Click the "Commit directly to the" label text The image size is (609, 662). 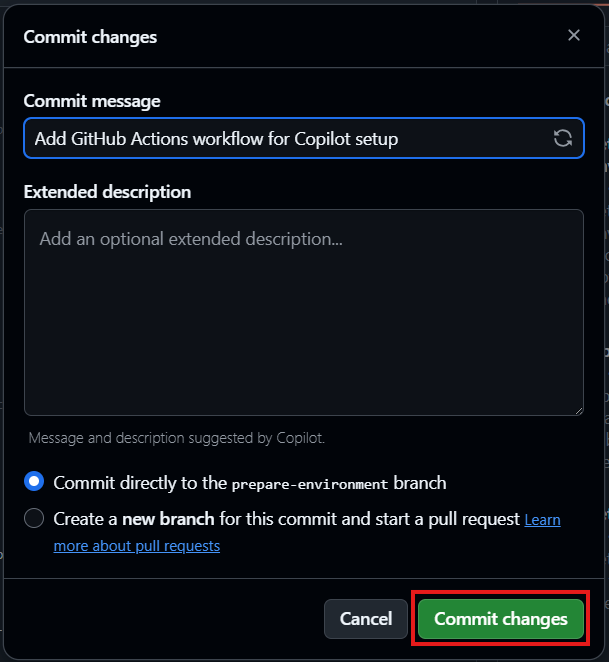(x=140, y=483)
